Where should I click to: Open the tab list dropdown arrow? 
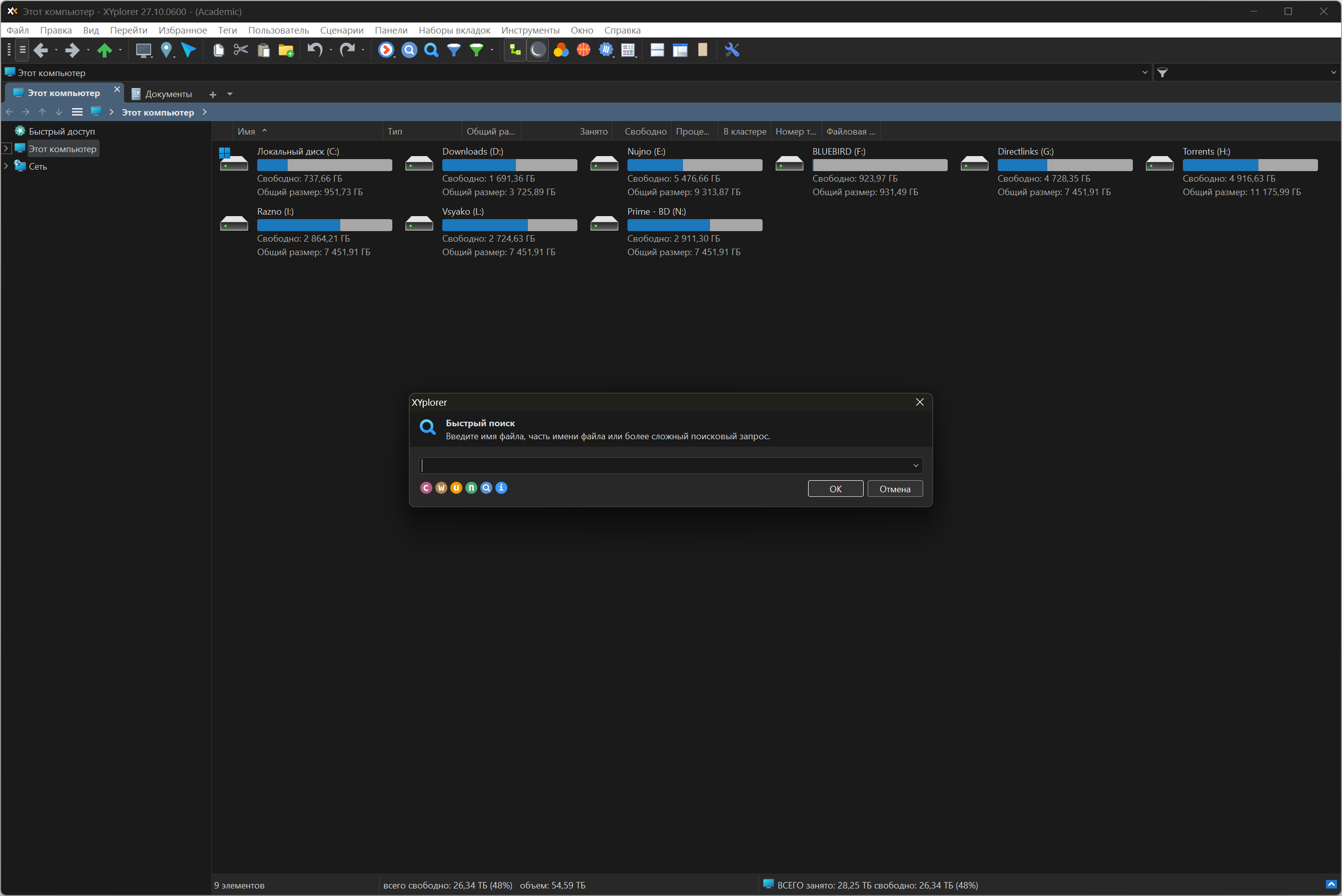pyautogui.click(x=230, y=94)
